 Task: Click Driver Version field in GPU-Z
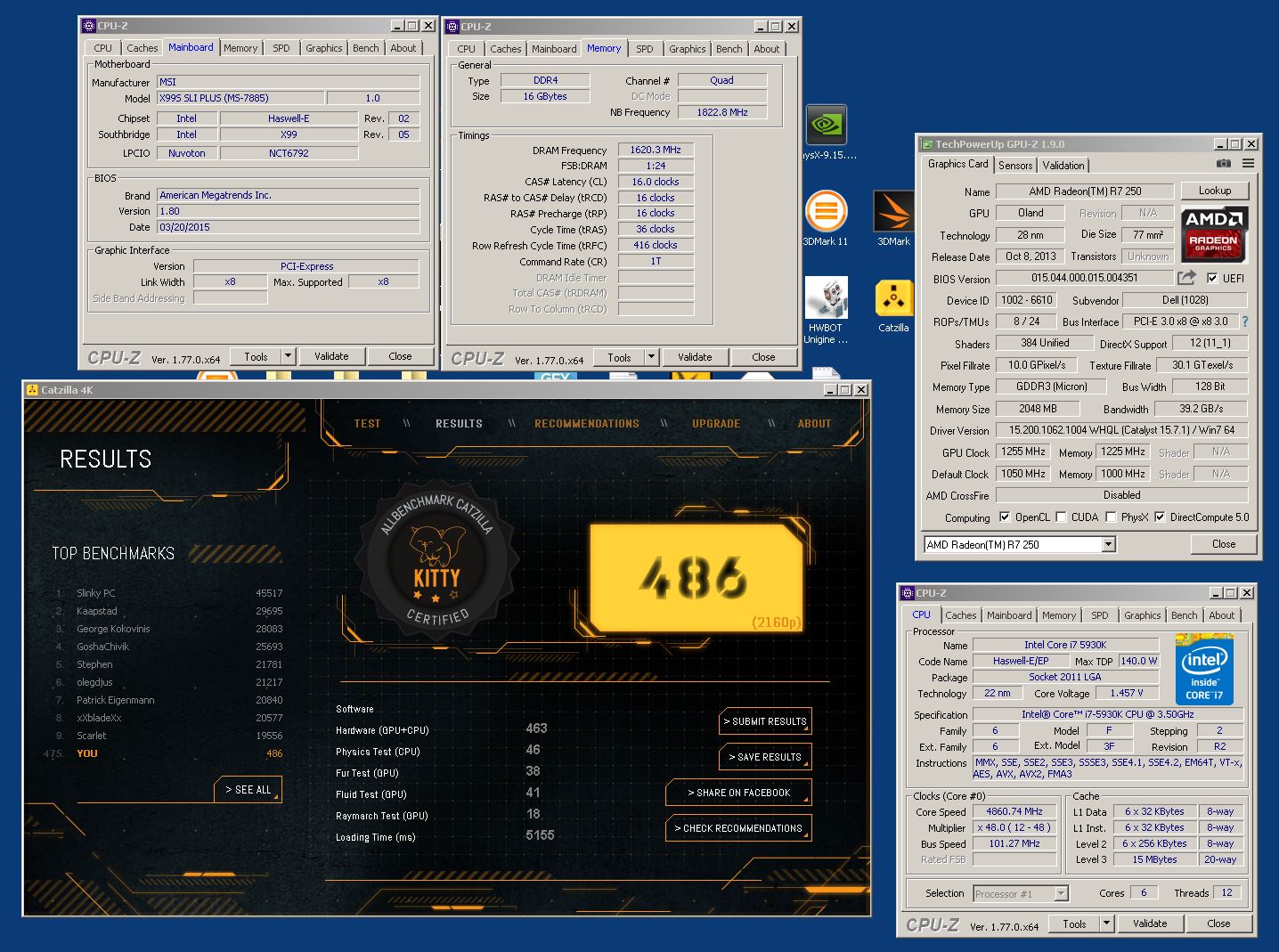pyautogui.click(x=1121, y=430)
